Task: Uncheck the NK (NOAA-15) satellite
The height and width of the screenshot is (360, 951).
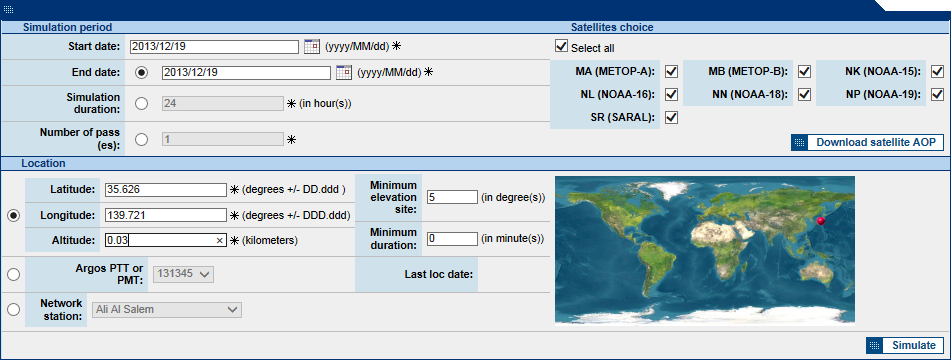Action: tap(938, 72)
